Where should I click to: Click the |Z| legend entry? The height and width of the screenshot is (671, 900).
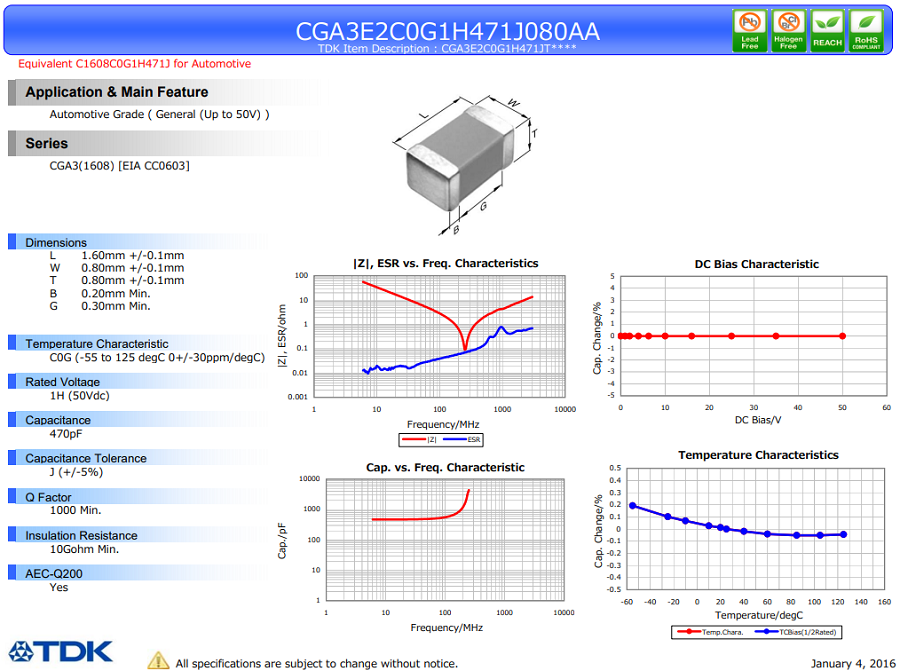coord(419,440)
